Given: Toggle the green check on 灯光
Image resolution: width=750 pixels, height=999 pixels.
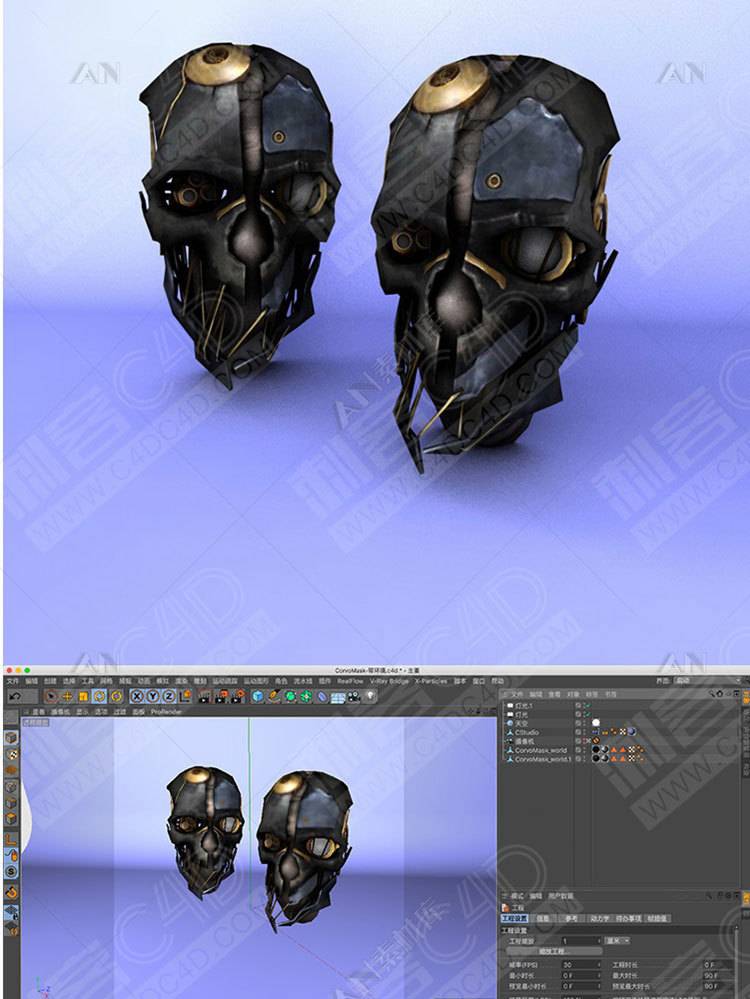Looking at the screenshot, I should pos(587,715).
